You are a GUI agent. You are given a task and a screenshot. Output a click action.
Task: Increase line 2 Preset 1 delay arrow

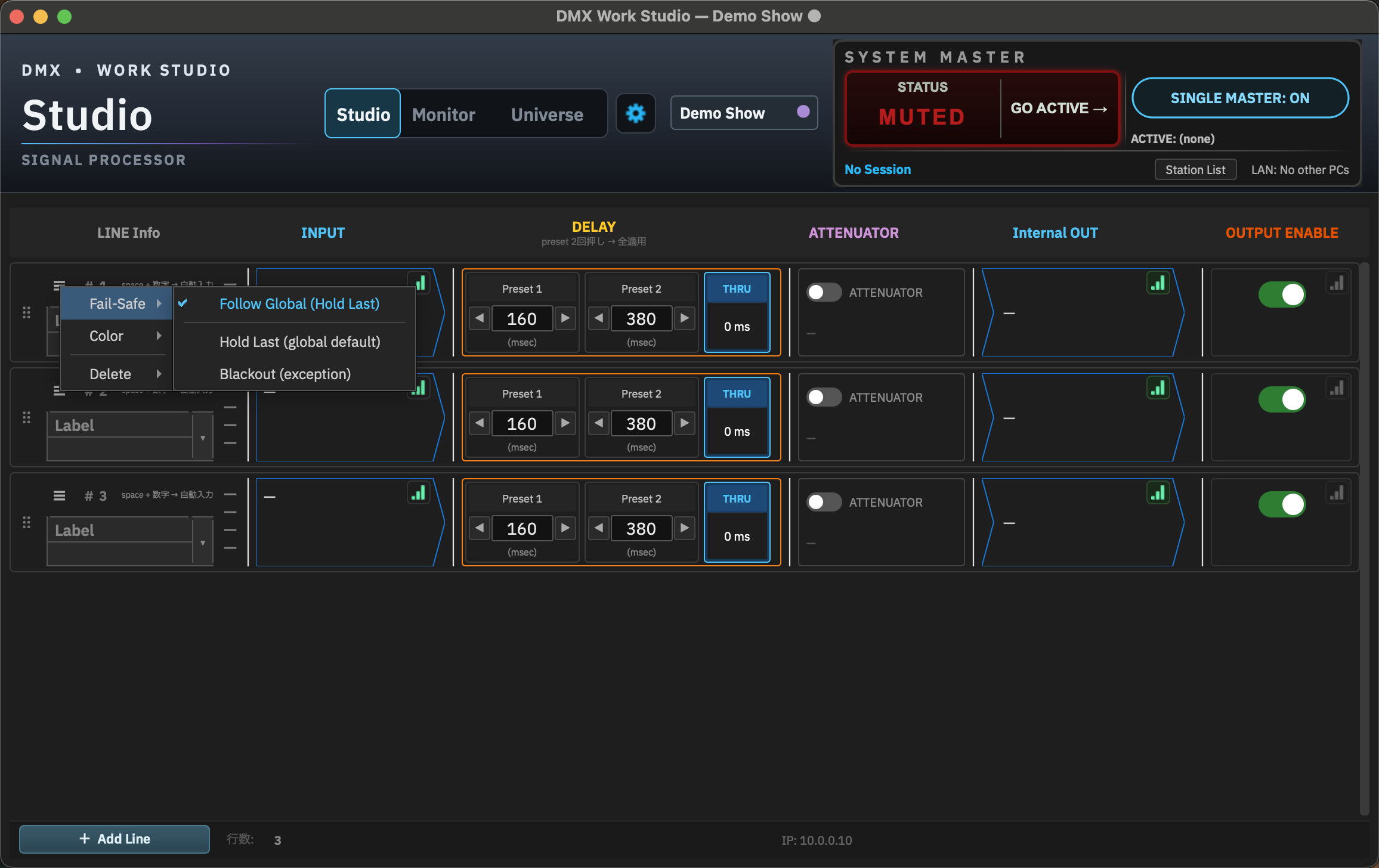pyautogui.click(x=565, y=423)
